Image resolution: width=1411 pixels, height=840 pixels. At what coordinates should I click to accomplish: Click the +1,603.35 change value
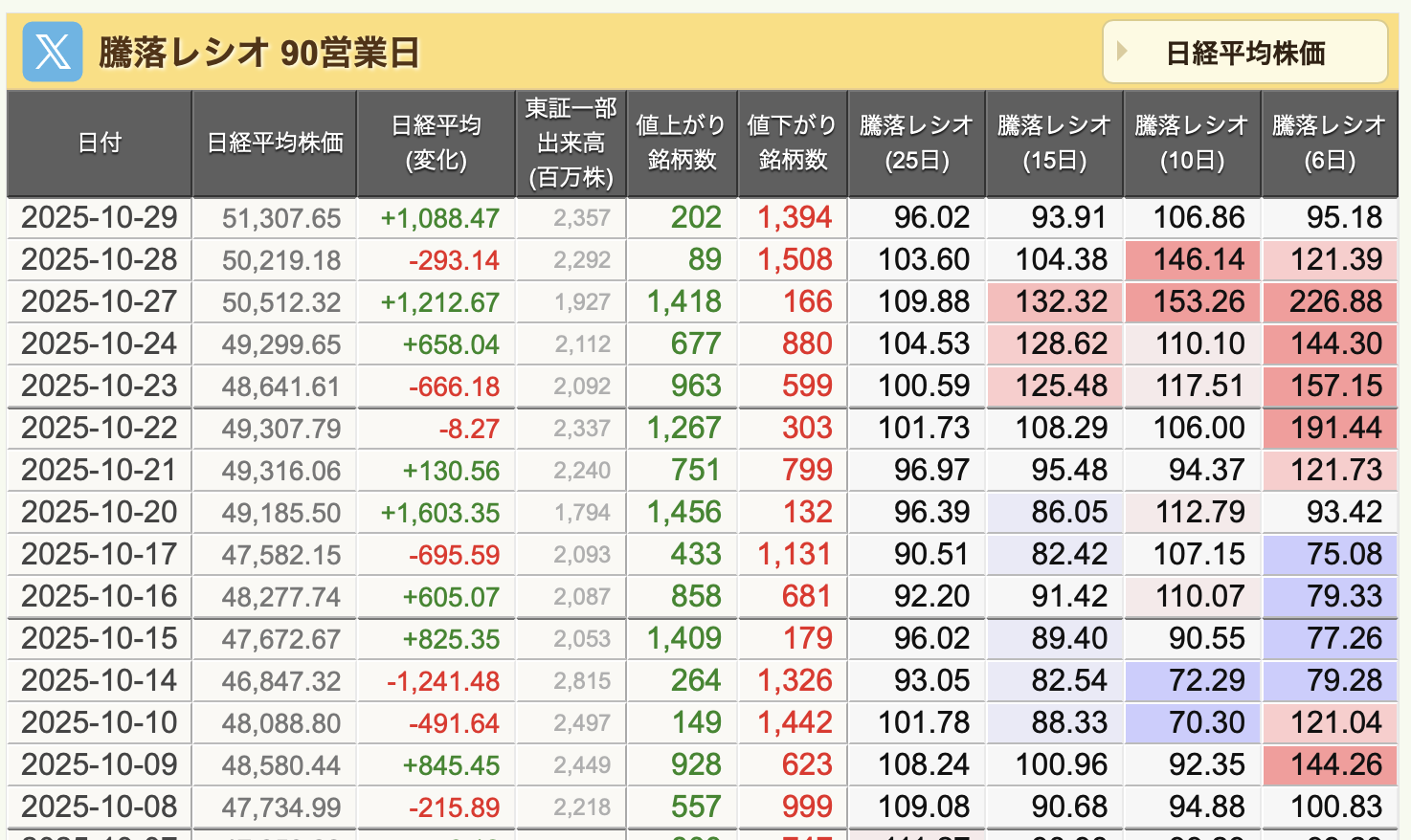coord(440,513)
